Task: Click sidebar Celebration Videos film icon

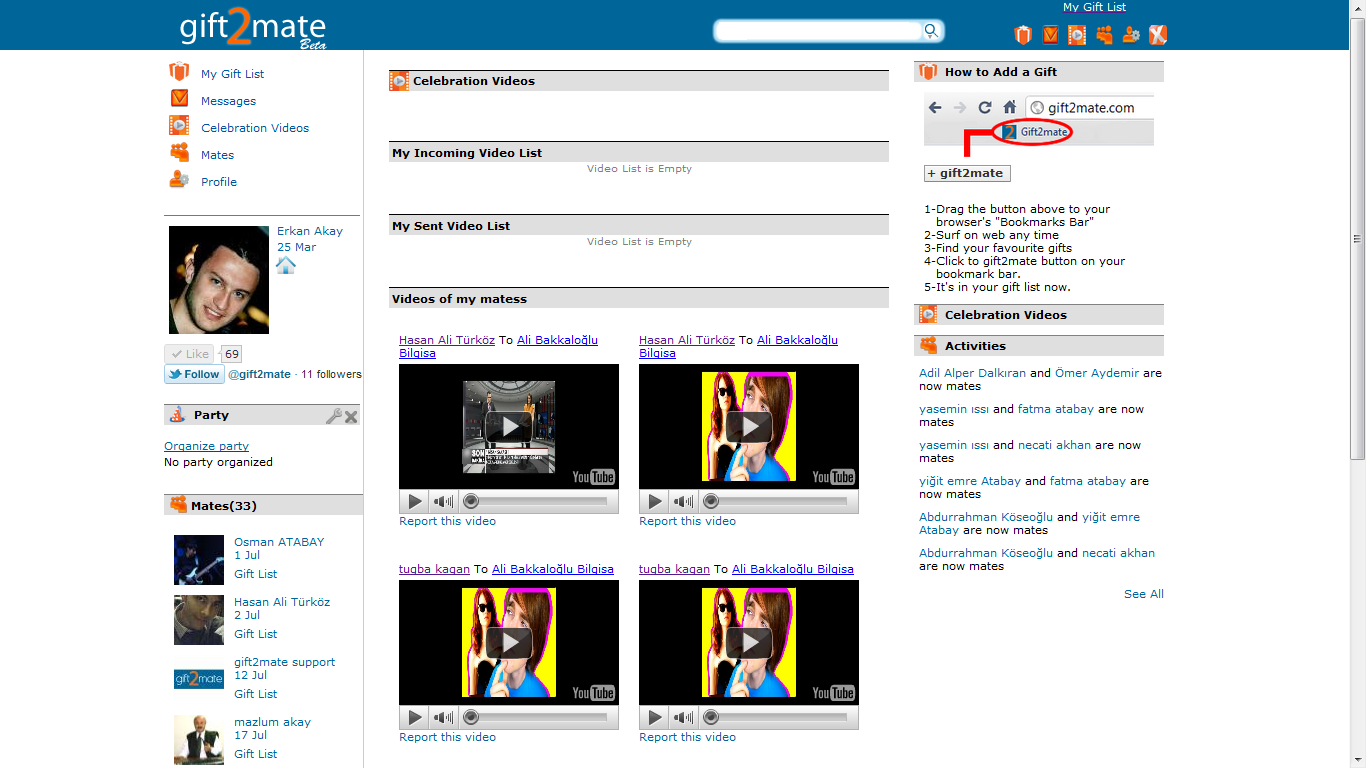Action: pyautogui.click(x=179, y=126)
